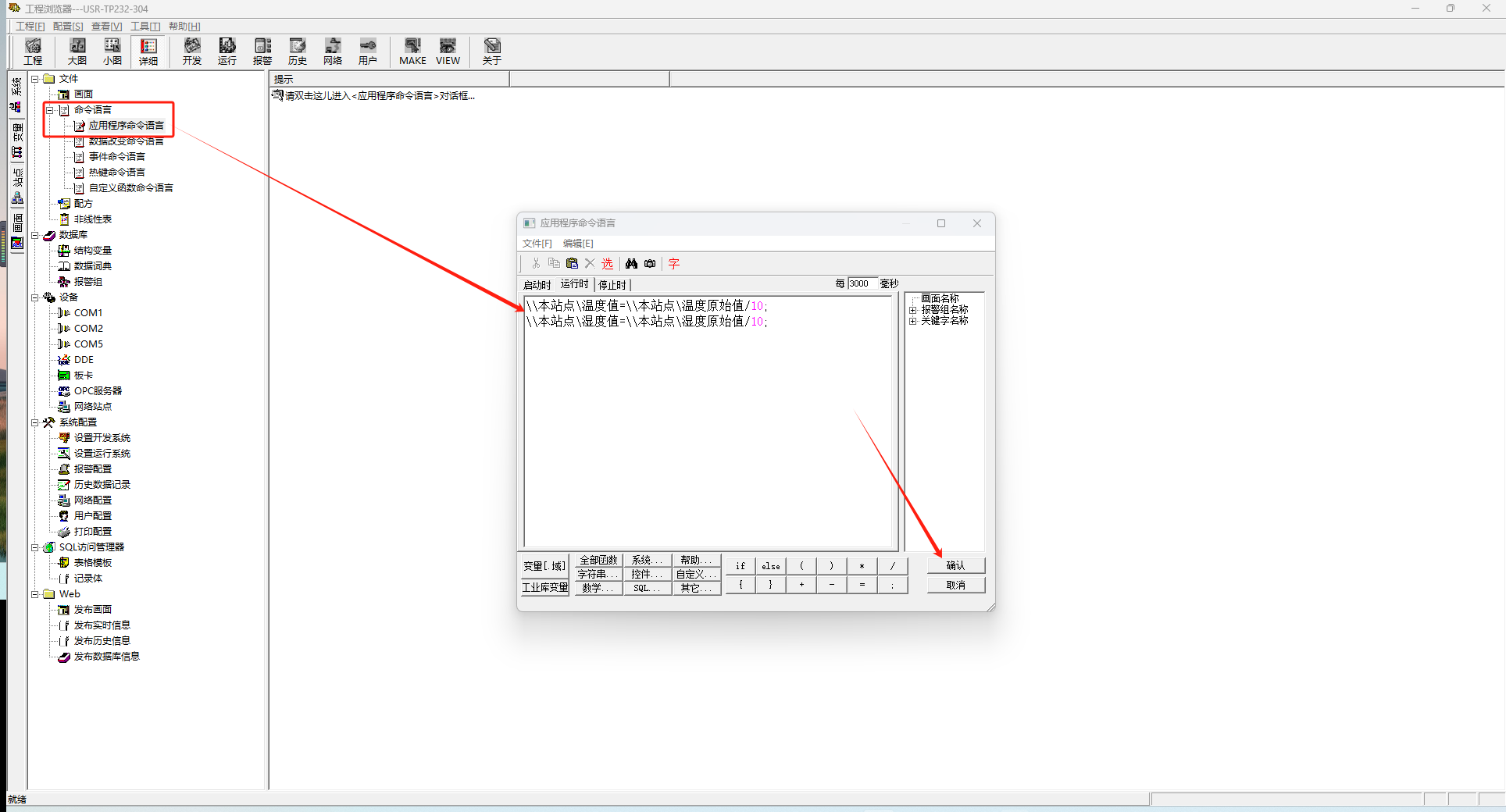Viewport: 1506px width, 812px height.
Task: Select COM1 under 设备
Action: 88,313
